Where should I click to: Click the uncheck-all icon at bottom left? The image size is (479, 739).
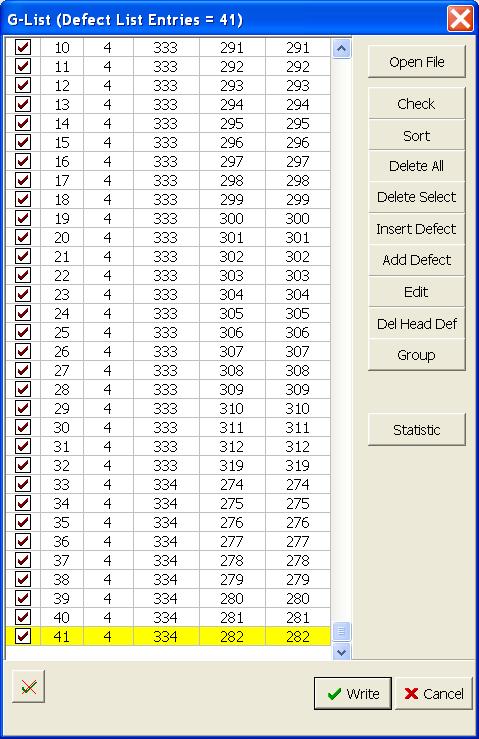[28, 687]
